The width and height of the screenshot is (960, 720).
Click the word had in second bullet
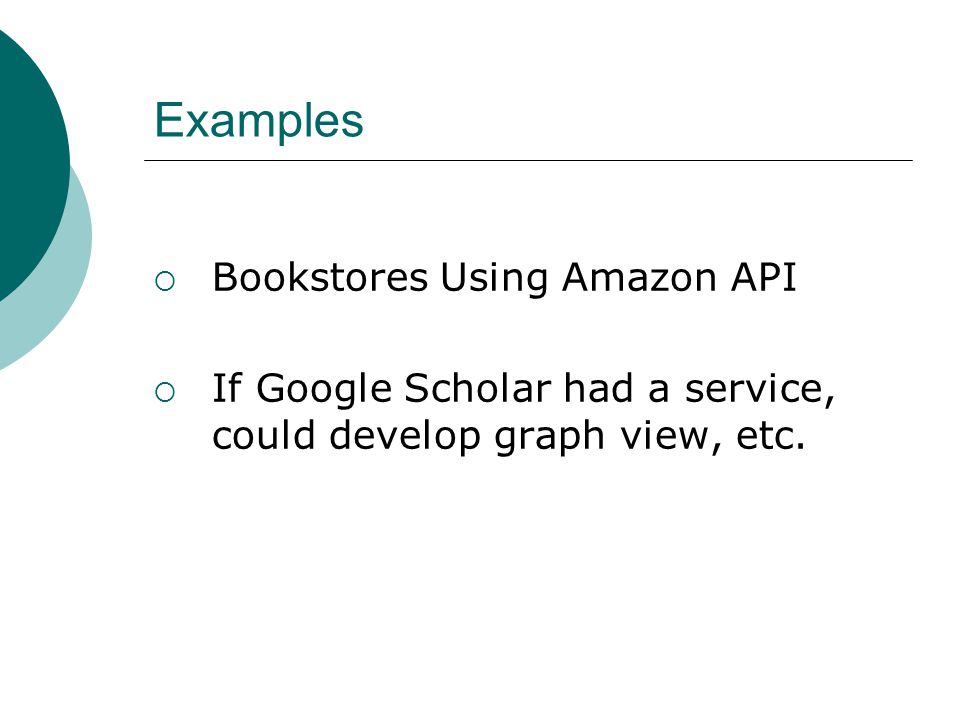click(x=598, y=388)
